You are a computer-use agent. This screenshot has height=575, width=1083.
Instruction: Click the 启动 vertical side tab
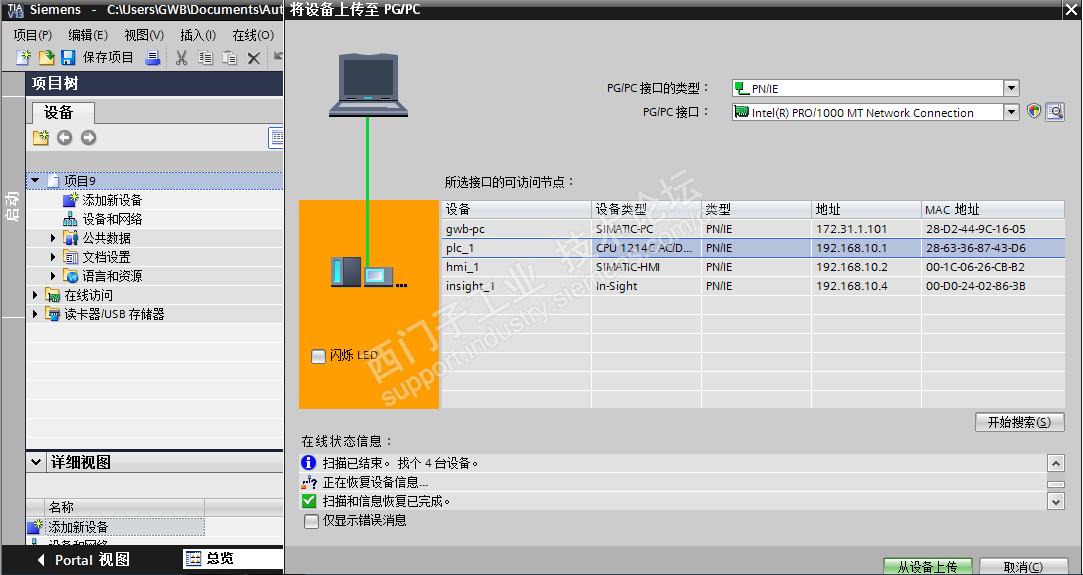(x=12, y=207)
